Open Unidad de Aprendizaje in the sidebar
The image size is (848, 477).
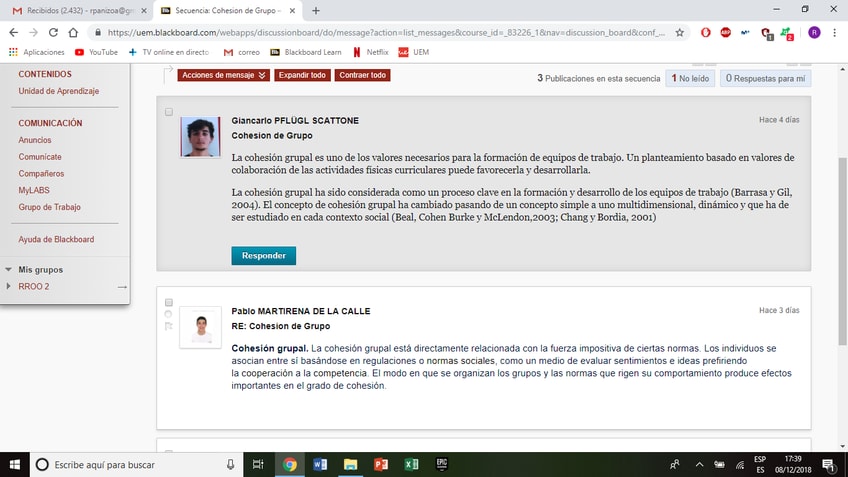tap(58, 91)
